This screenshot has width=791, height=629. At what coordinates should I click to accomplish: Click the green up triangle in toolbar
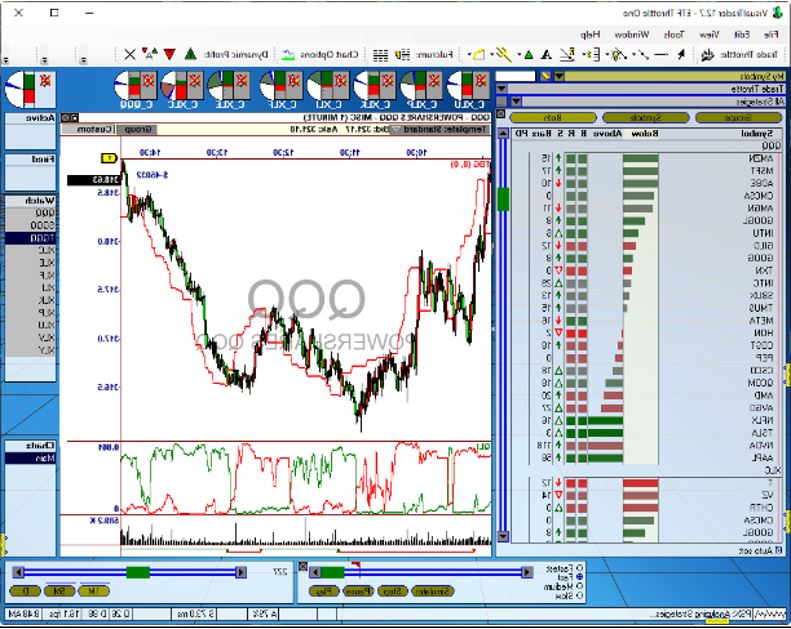[191, 54]
